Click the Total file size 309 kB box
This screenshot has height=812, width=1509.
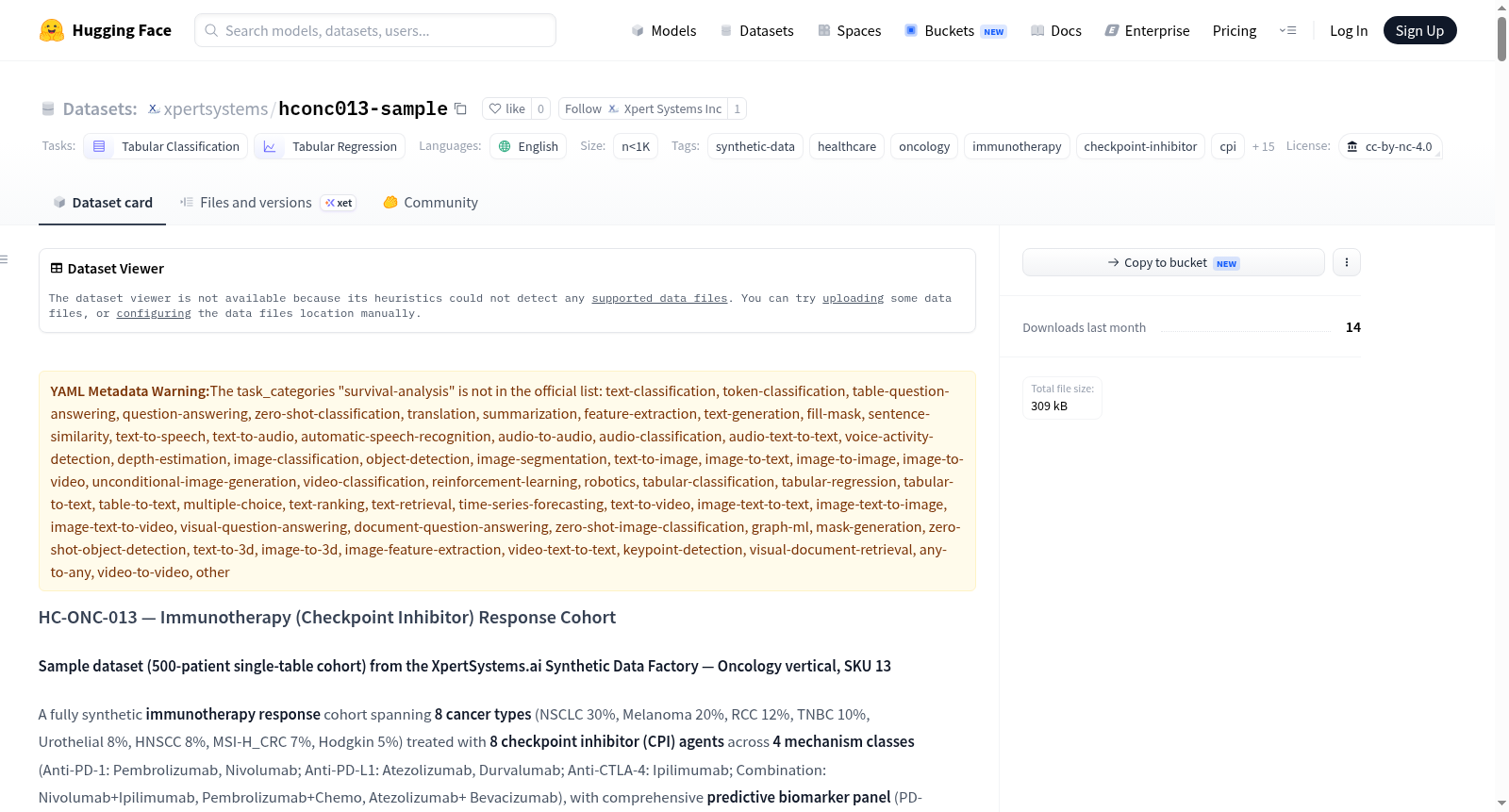(1063, 398)
